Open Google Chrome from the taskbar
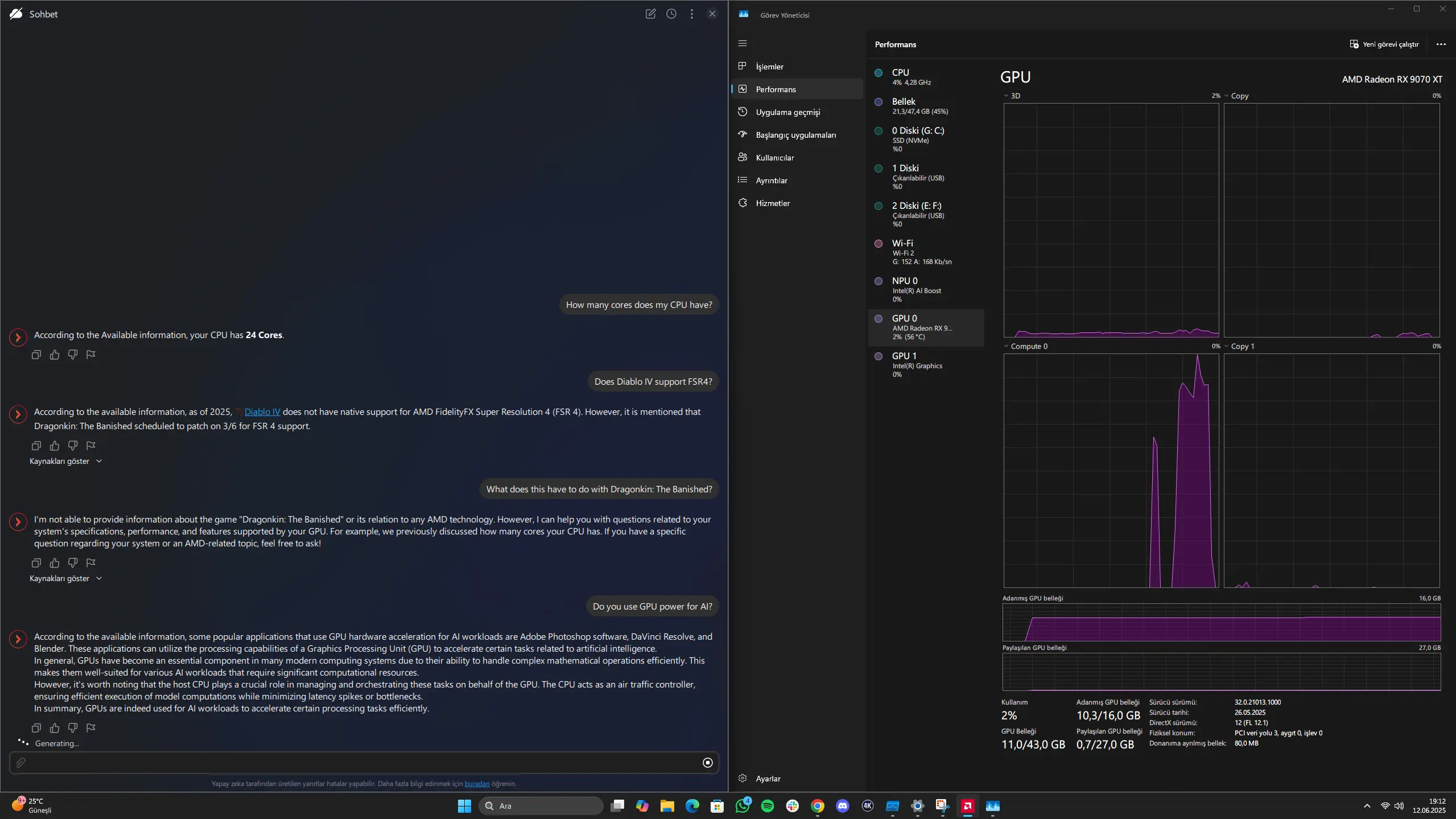 818,806
